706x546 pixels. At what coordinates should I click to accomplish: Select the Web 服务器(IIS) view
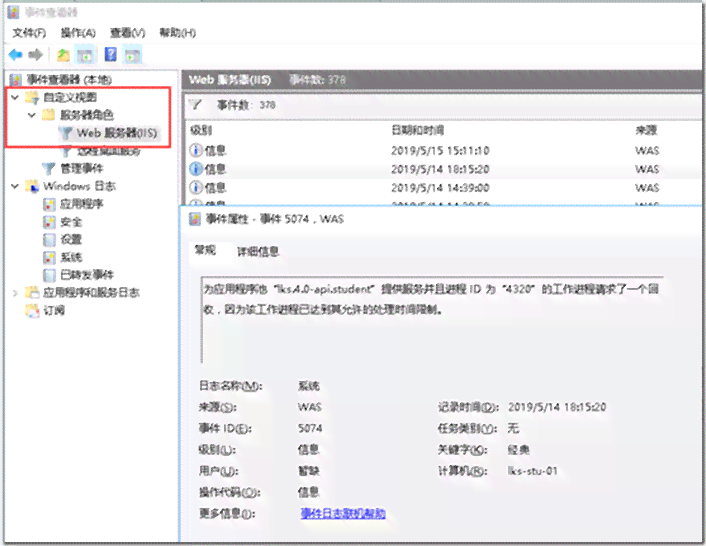(117, 133)
